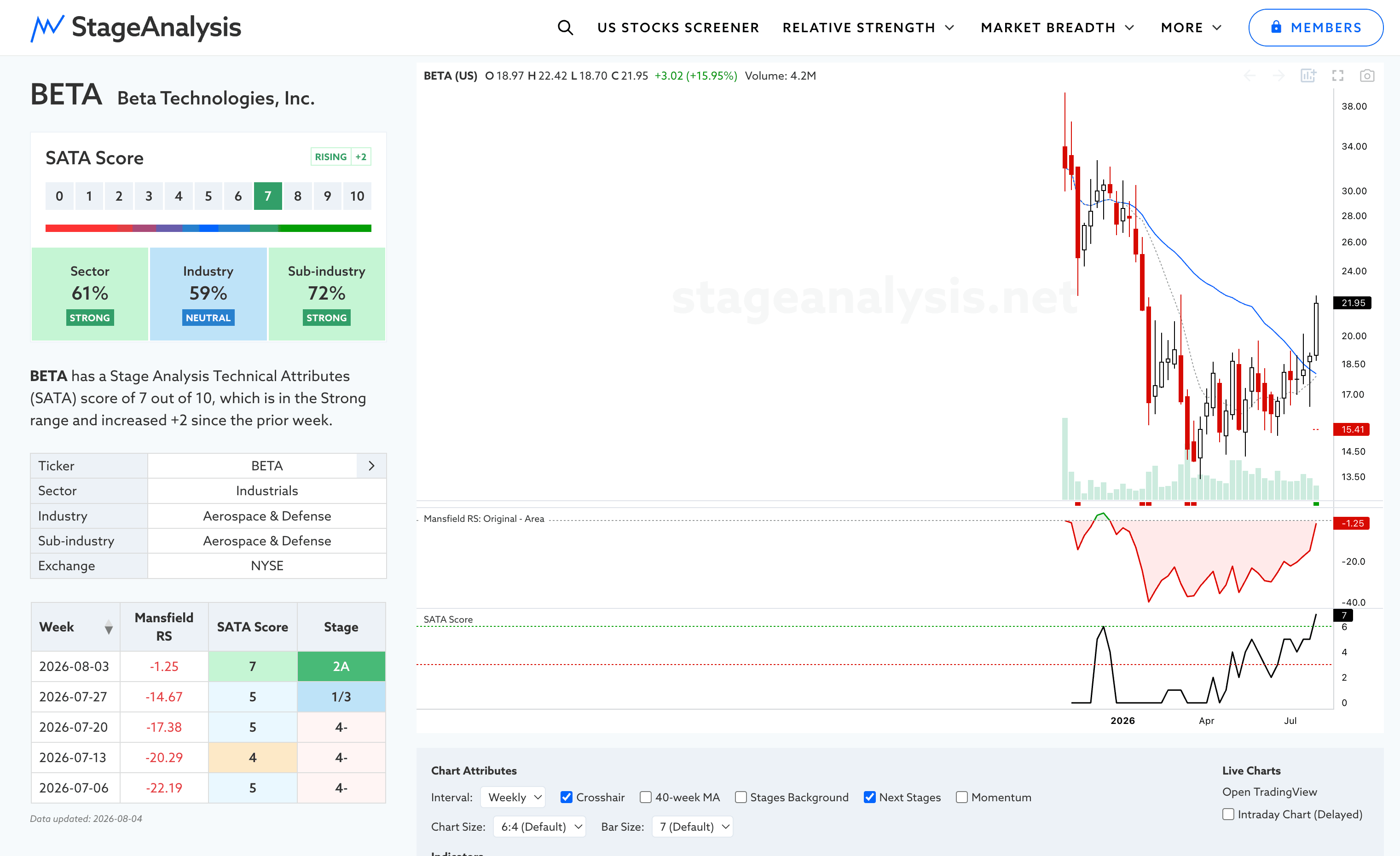Image resolution: width=1400 pixels, height=856 pixels.
Task: Open the Relative Strength menu
Action: pyautogui.click(x=868, y=28)
